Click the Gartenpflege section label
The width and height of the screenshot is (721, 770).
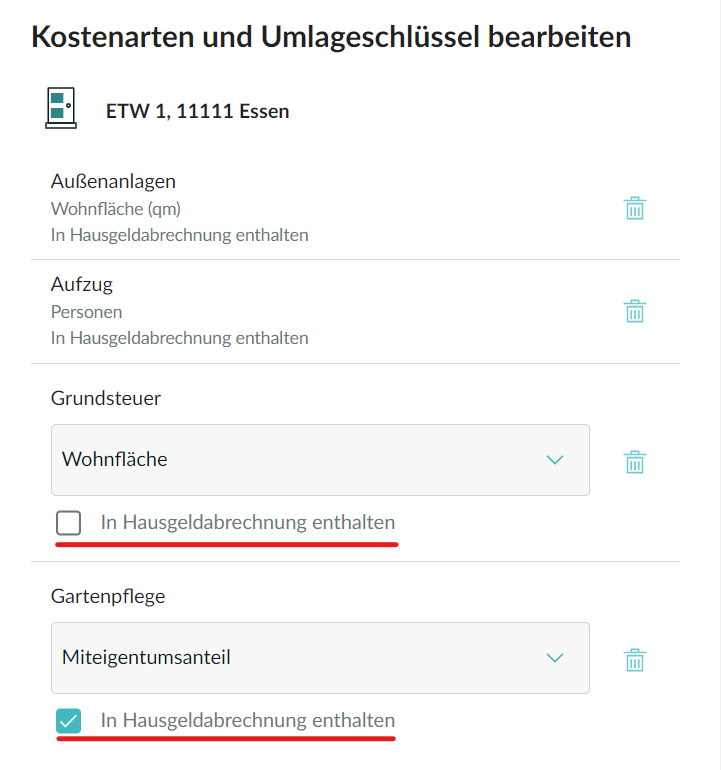coord(108,596)
